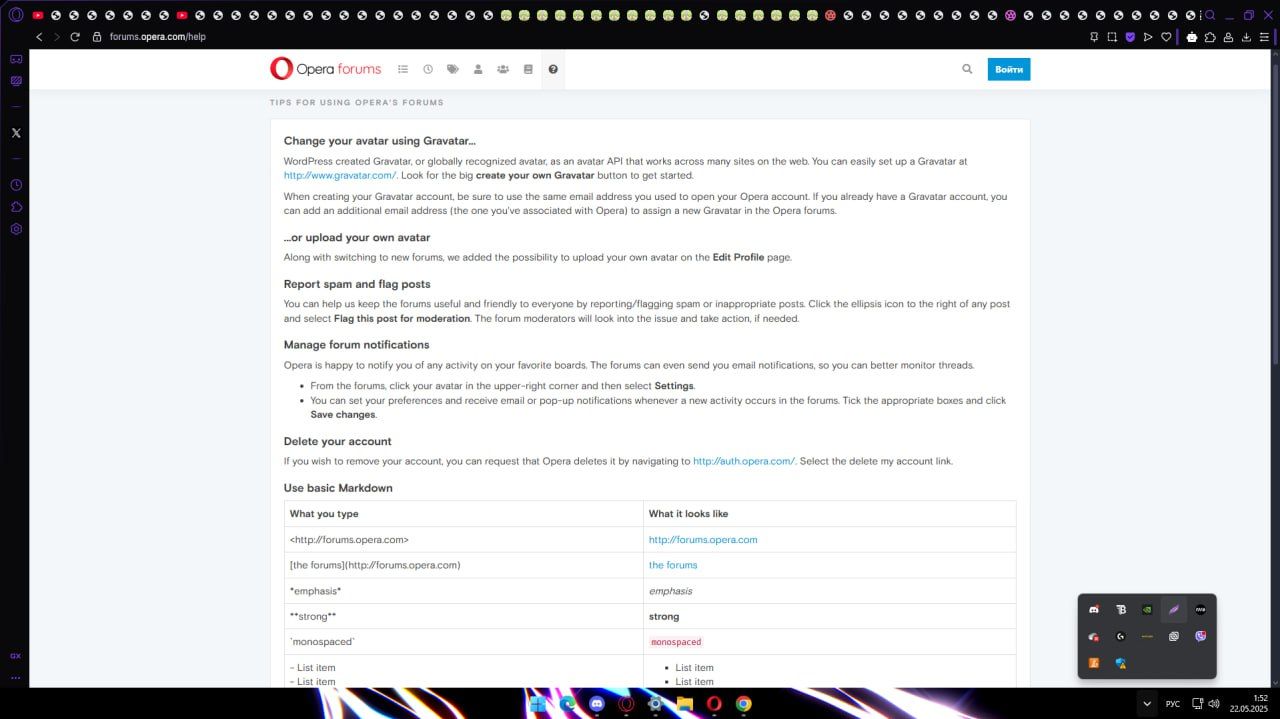Open the volume speaker icon in tray
This screenshot has height=719, width=1280.
(1214, 704)
